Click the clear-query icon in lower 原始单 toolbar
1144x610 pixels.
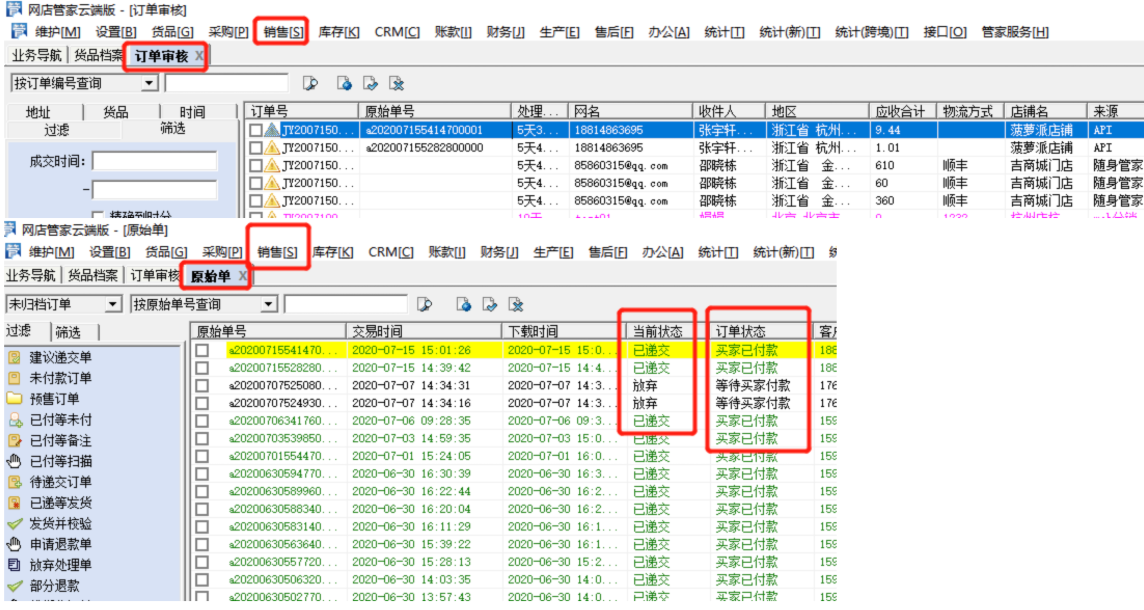[516, 304]
